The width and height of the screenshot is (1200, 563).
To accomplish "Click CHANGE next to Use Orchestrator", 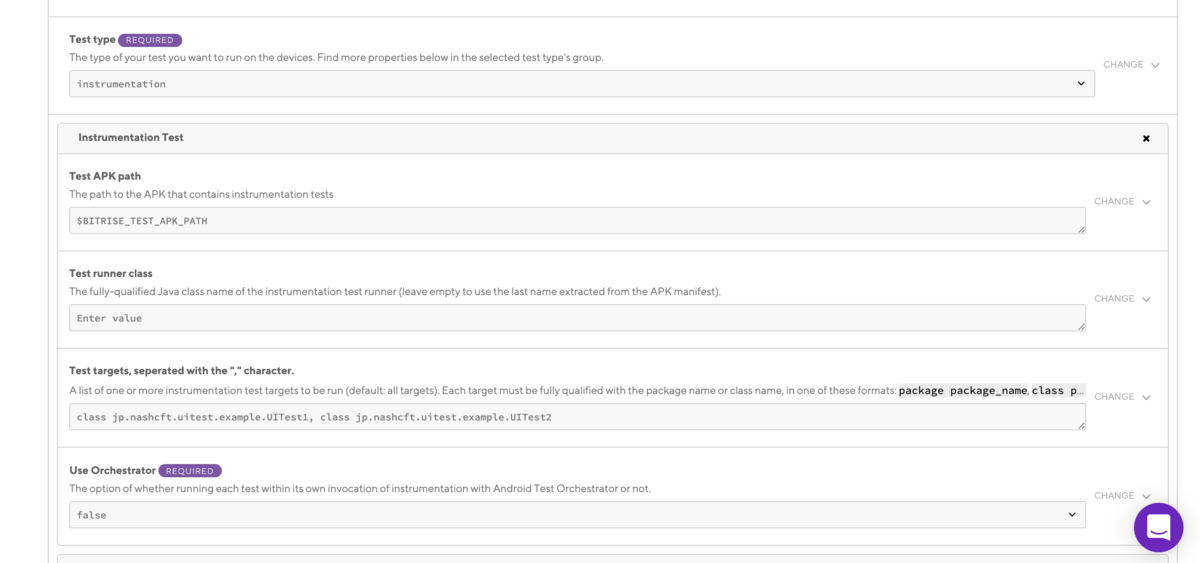I will point(1122,495).
